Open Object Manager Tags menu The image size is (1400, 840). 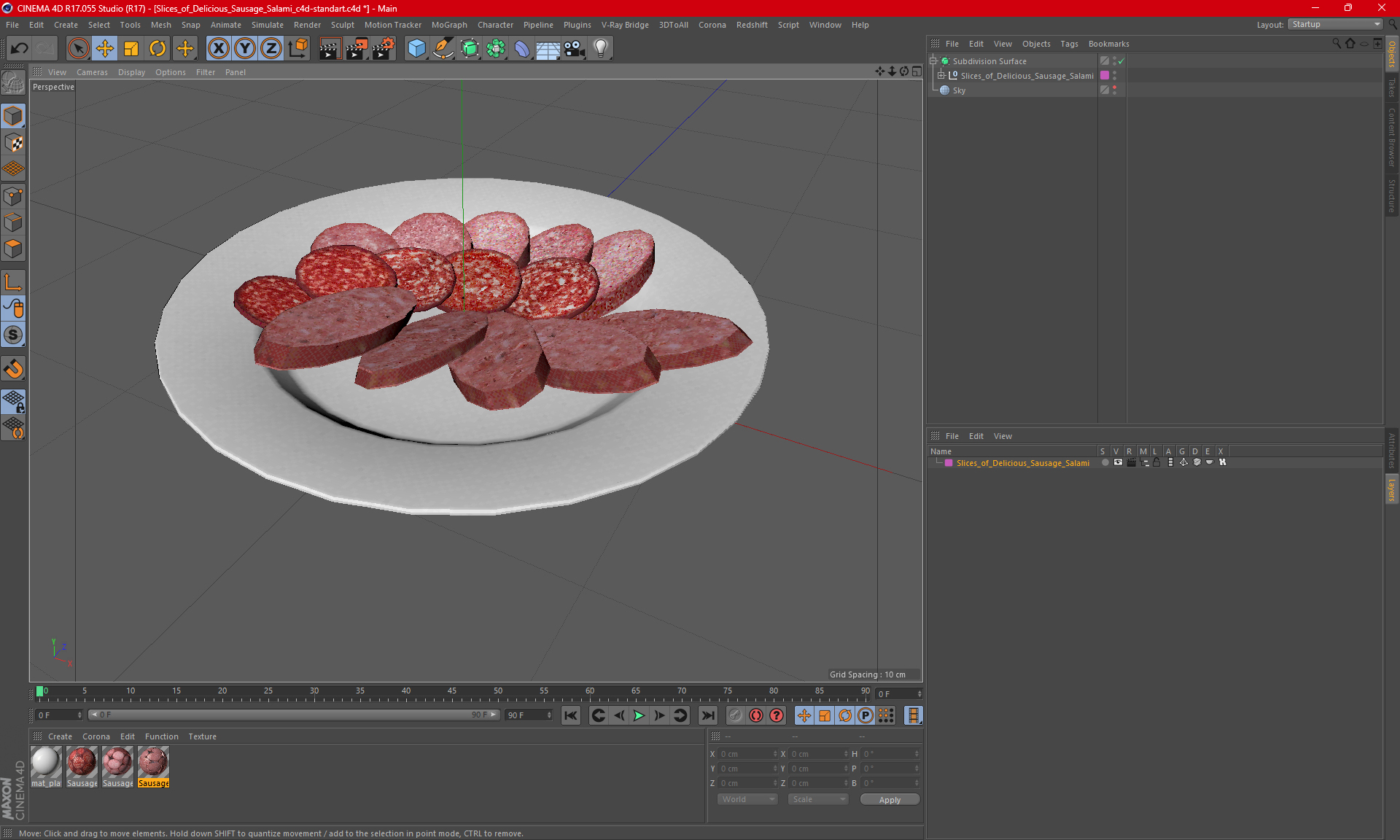(x=1069, y=44)
